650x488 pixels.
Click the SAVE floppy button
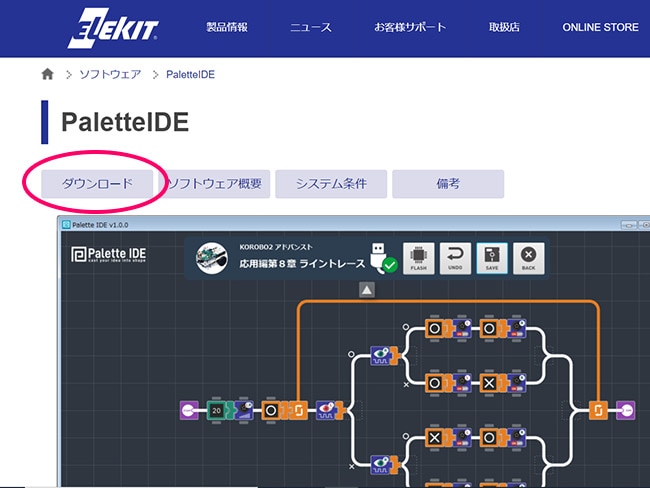492,258
